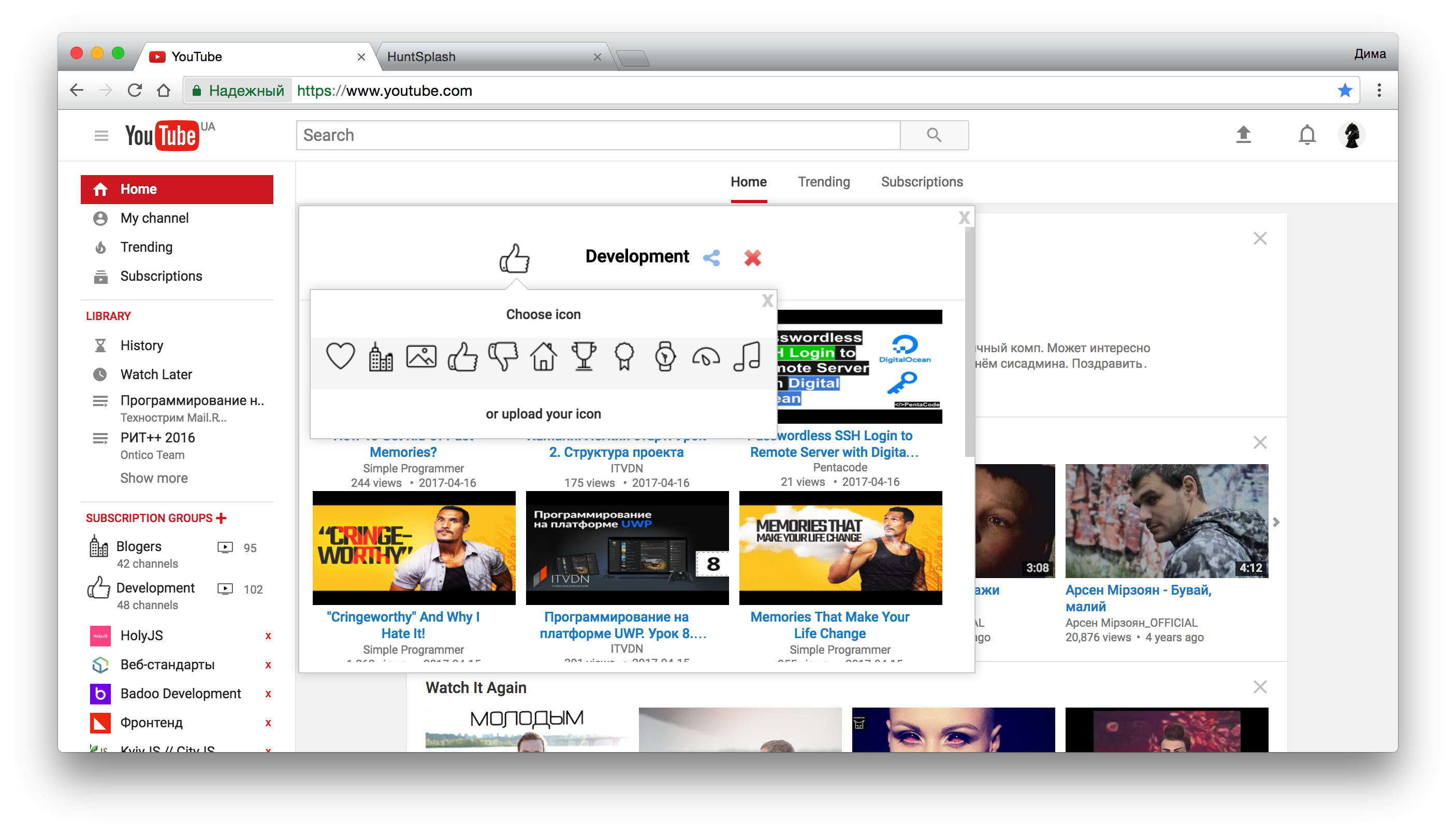Switch to the HuntSplash browser tab

(x=423, y=56)
